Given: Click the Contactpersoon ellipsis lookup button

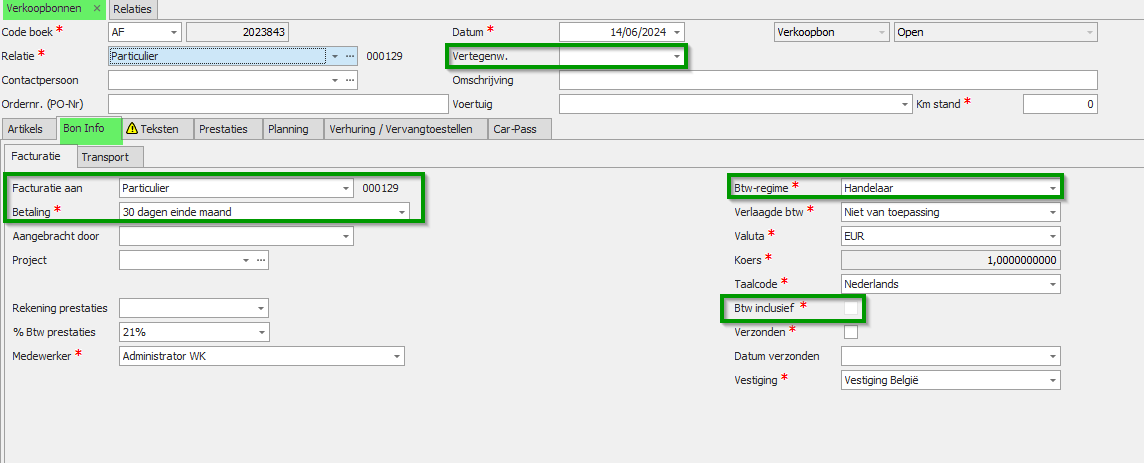Looking at the screenshot, I should 349,80.
